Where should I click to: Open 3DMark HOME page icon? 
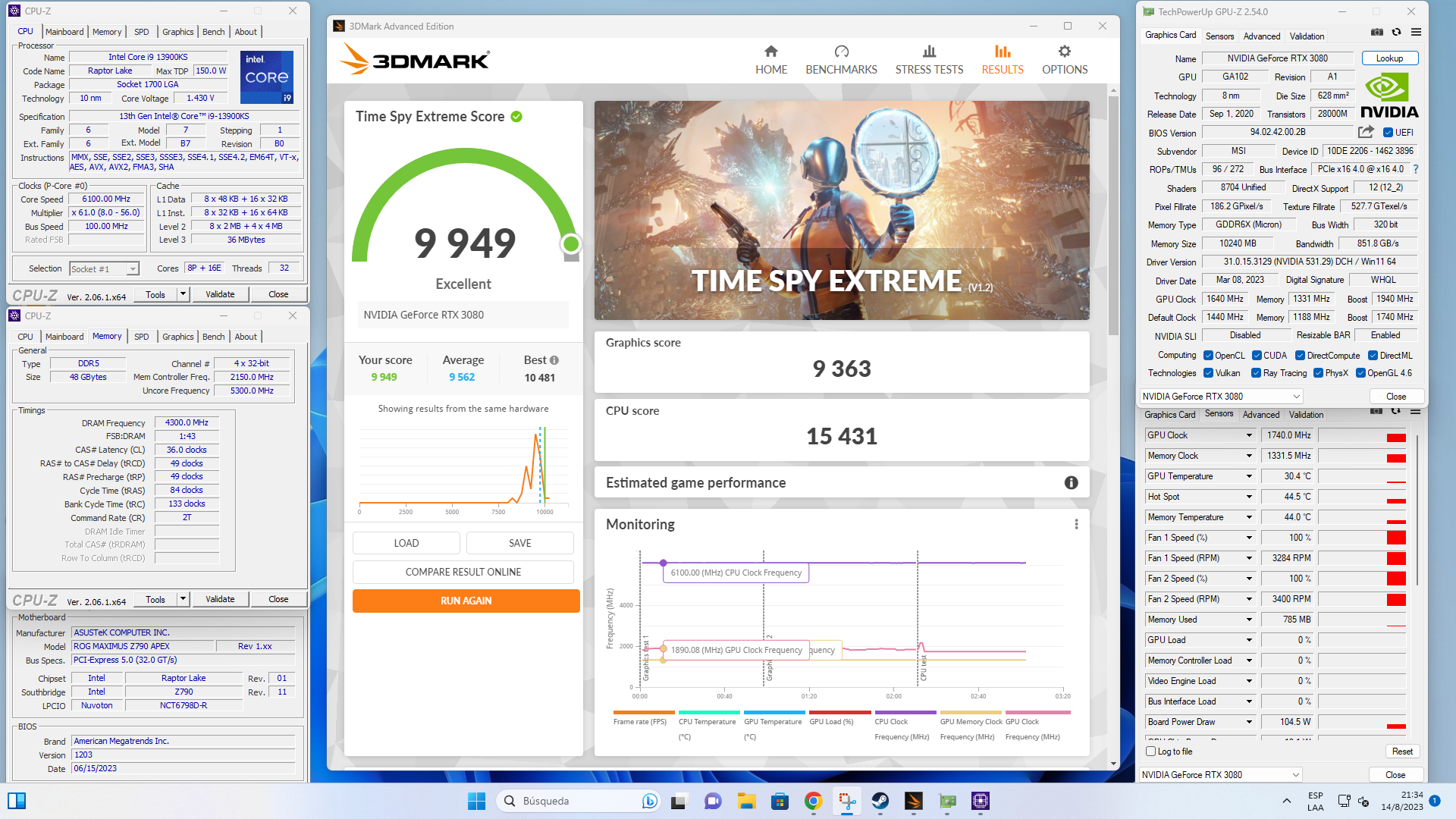point(770,52)
